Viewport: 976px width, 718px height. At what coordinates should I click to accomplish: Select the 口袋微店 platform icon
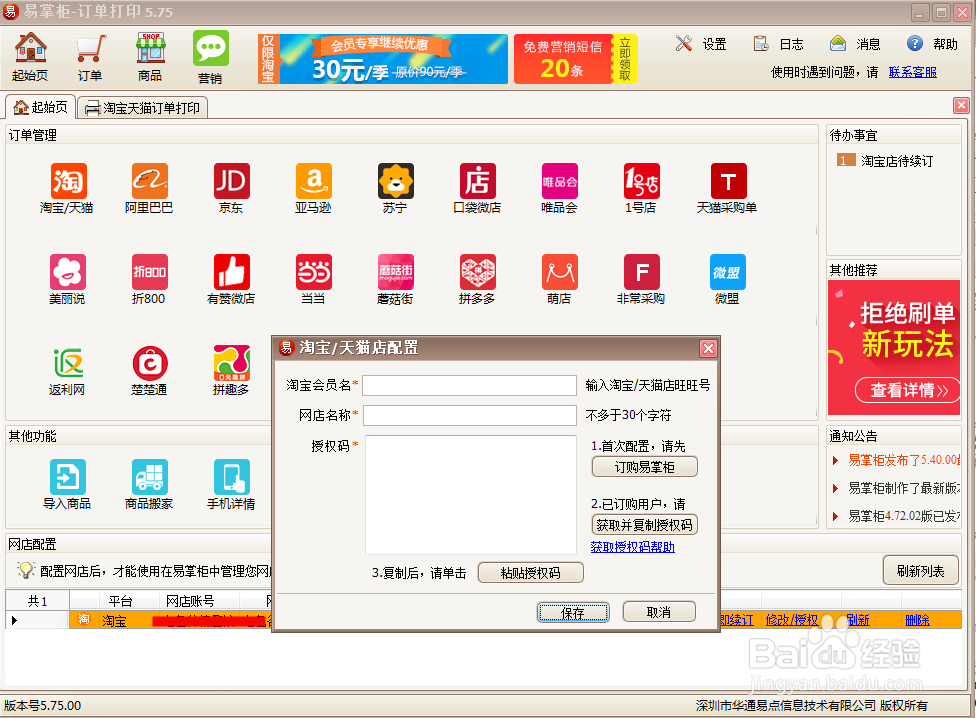[477, 189]
